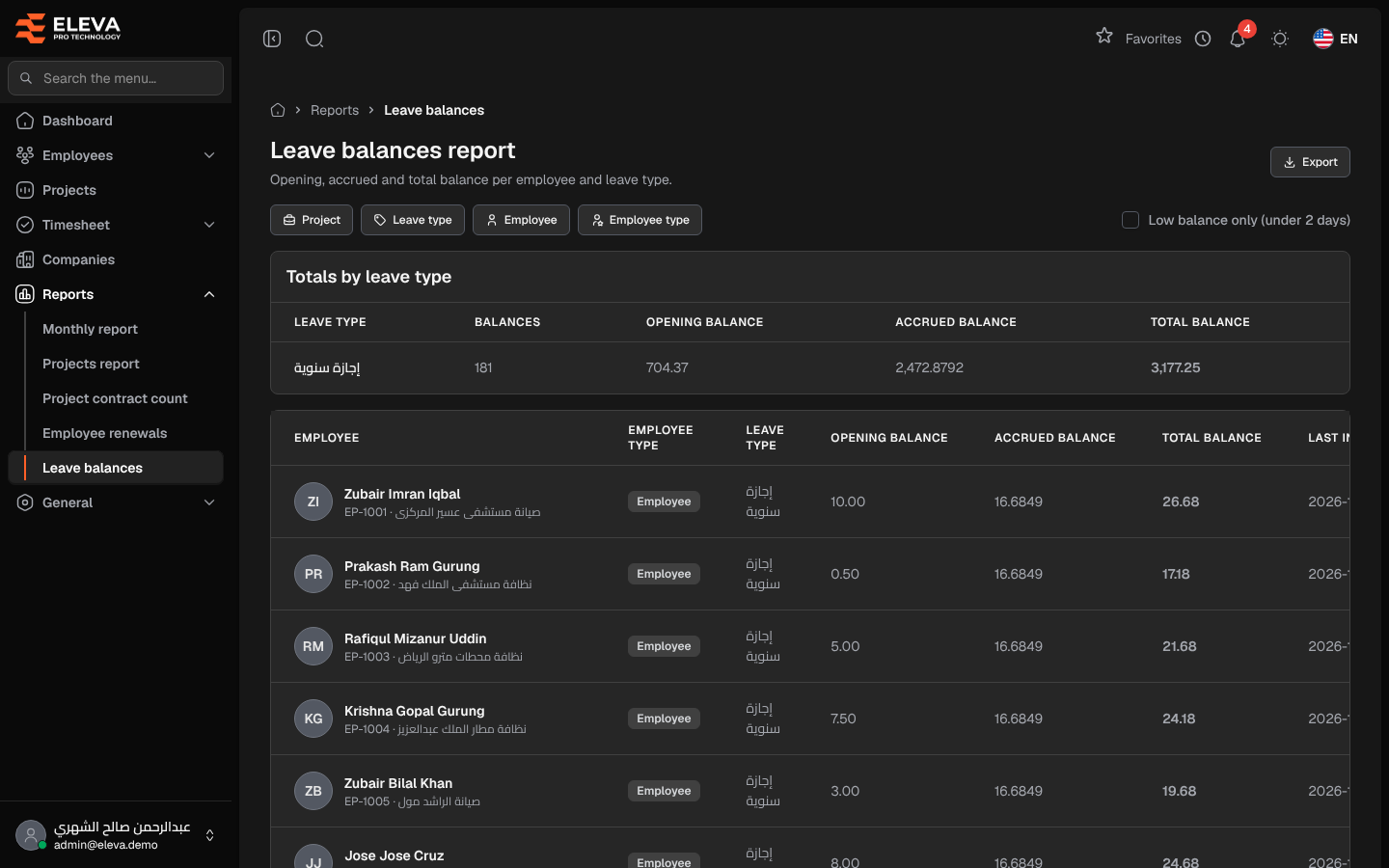Open the Employee type filter
1389x868 pixels.
click(x=640, y=220)
